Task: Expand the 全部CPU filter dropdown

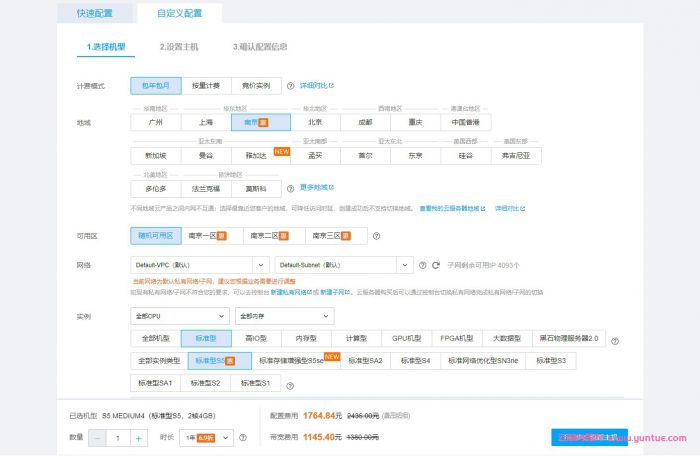Action: (x=178, y=316)
